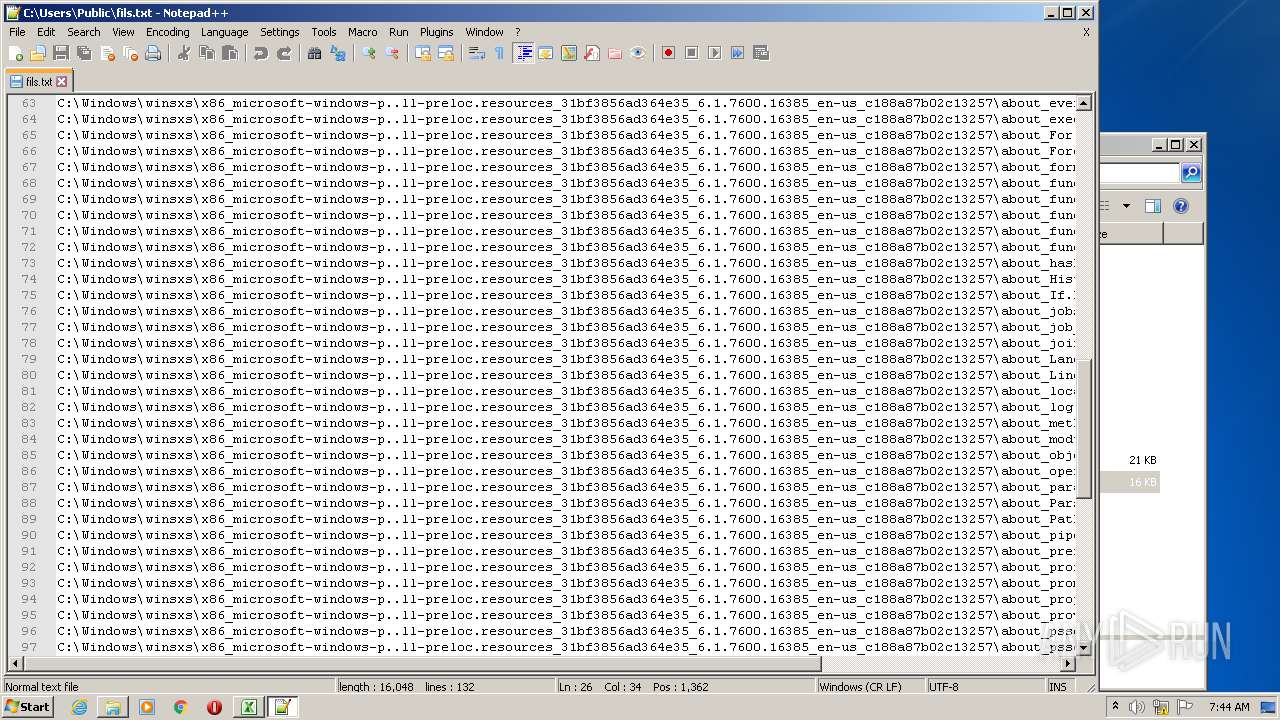Open the Search menu

pos(83,32)
